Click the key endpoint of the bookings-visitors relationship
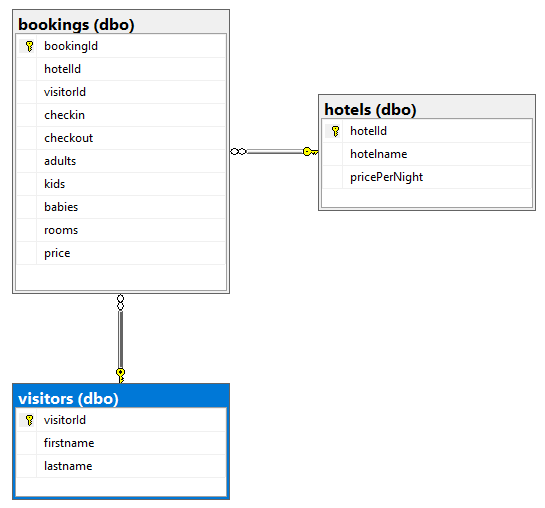The image size is (545, 508). [120, 376]
